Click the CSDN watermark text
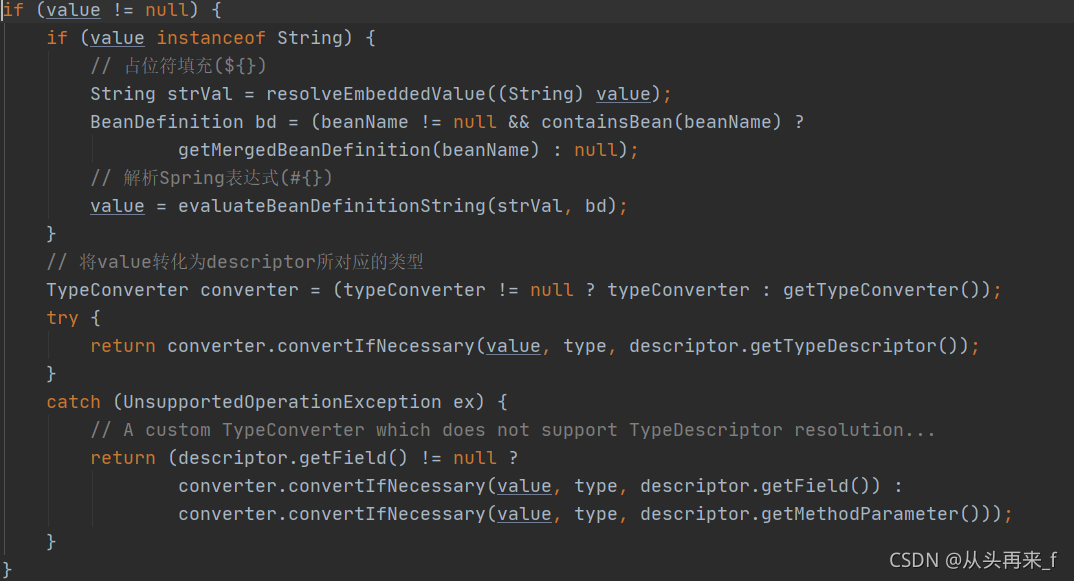 pyautogui.click(x=973, y=560)
